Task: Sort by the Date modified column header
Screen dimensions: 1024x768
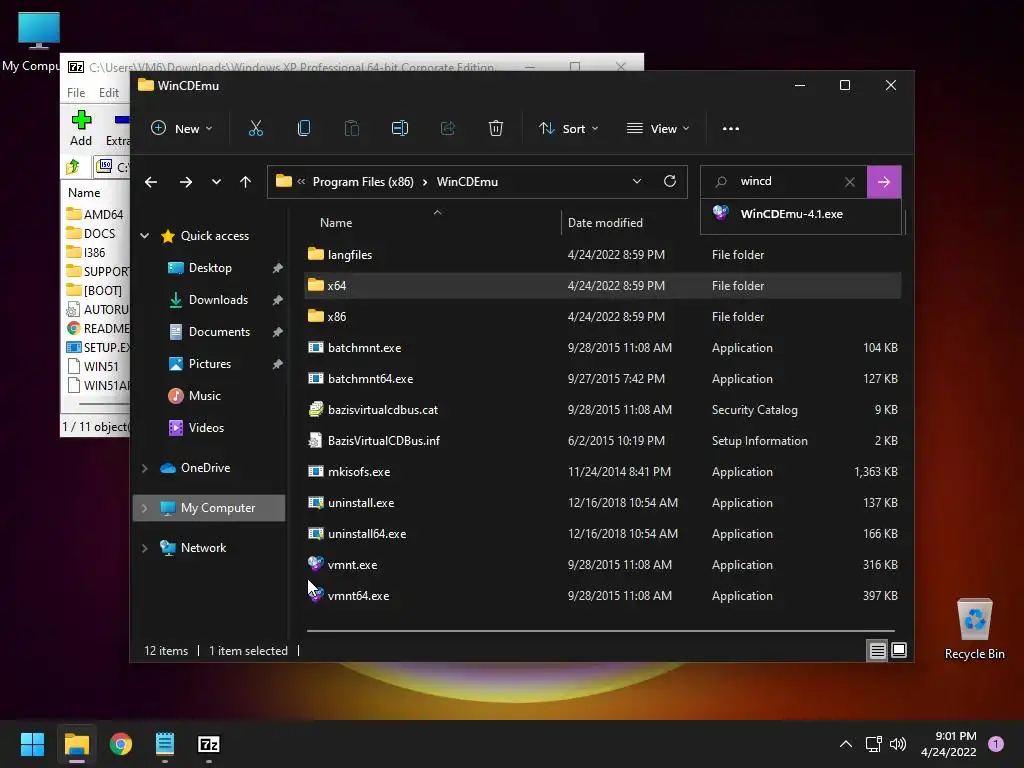Action: 605,223
